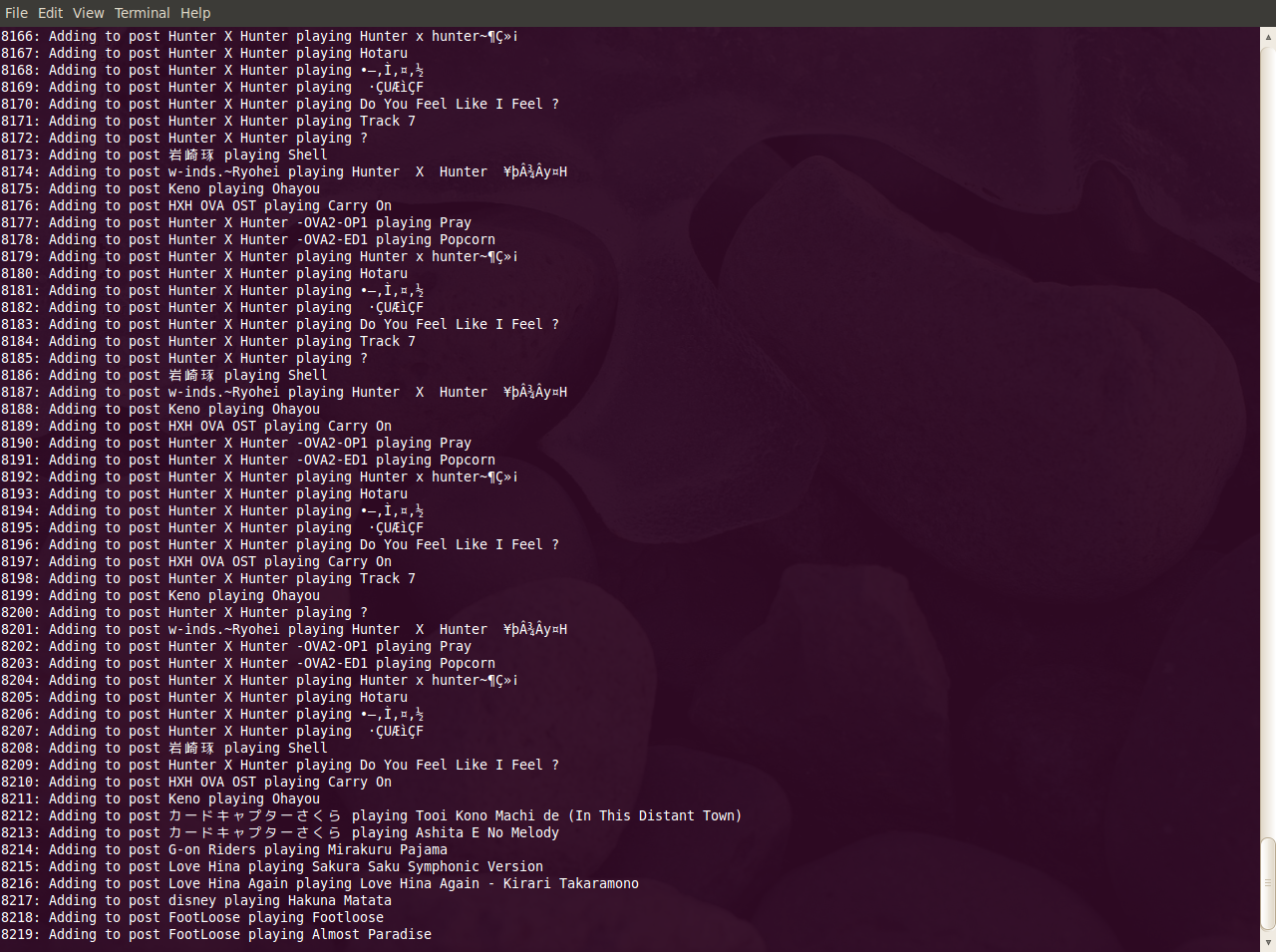This screenshot has width=1276, height=952.
Task: Click the scrollbar down arrow
Action: pyautogui.click(x=1268, y=942)
